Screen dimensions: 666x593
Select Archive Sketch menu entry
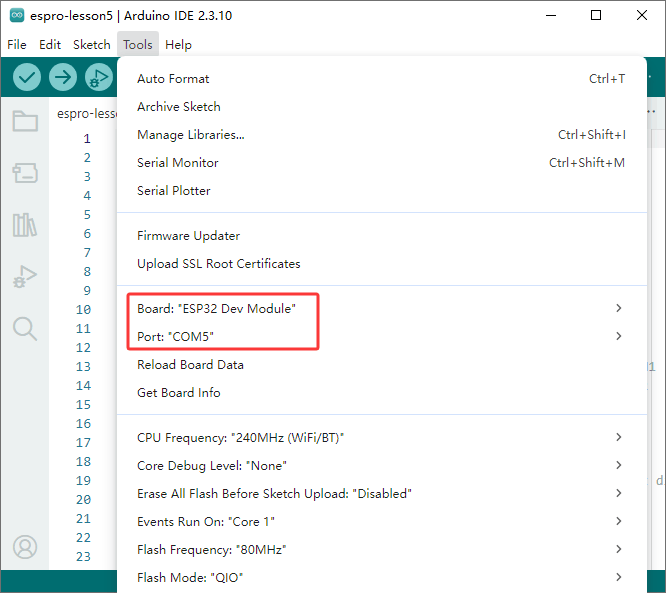coord(381,107)
